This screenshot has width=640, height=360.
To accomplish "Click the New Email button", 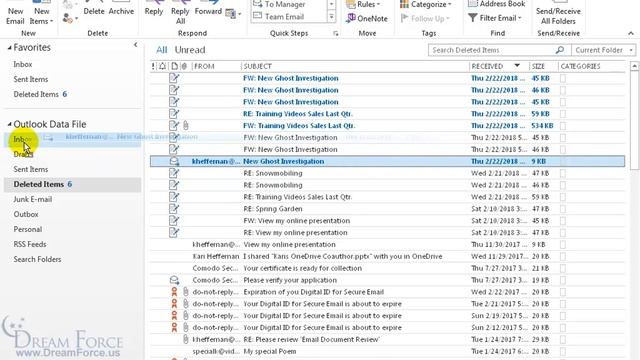I will (x=15, y=12).
